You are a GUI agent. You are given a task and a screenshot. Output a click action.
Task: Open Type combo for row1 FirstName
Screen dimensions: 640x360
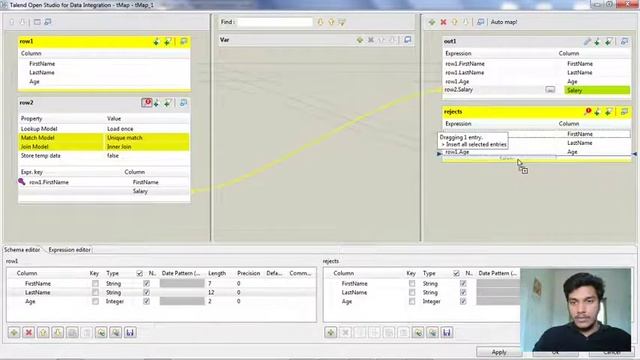click(x=113, y=283)
